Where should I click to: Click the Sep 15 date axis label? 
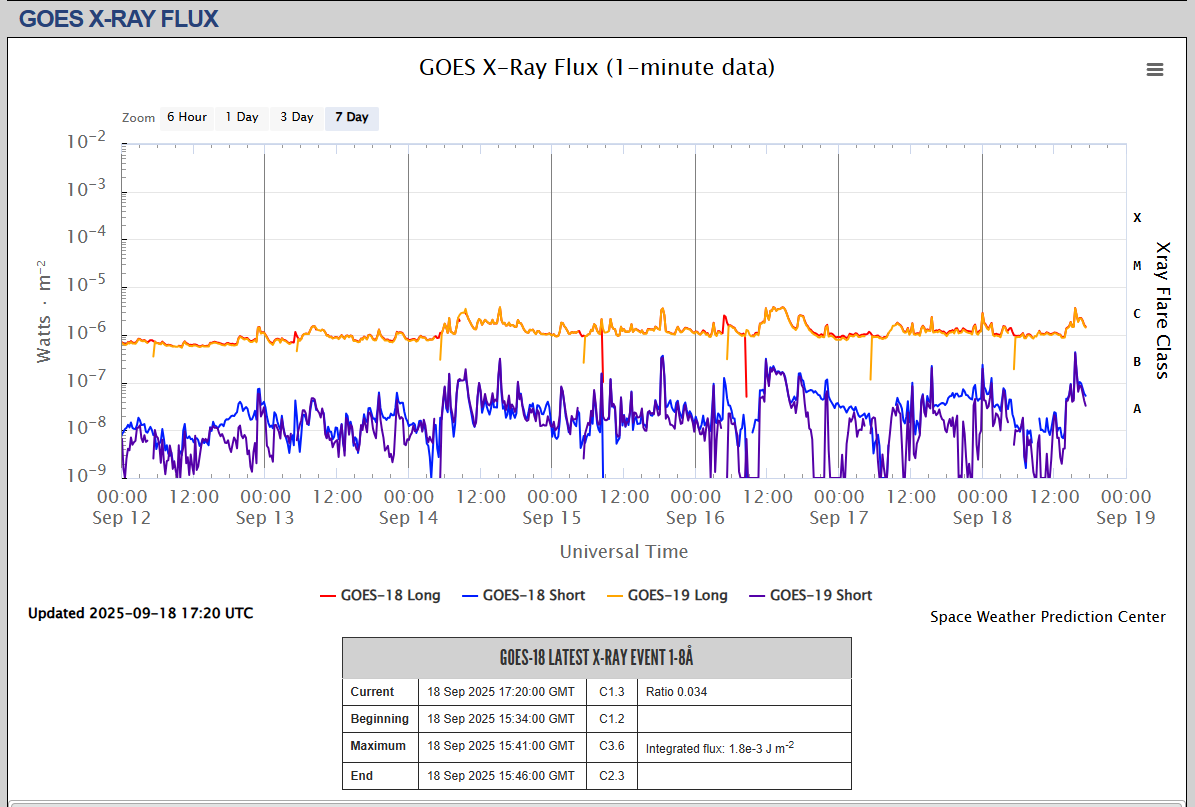(x=552, y=518)
